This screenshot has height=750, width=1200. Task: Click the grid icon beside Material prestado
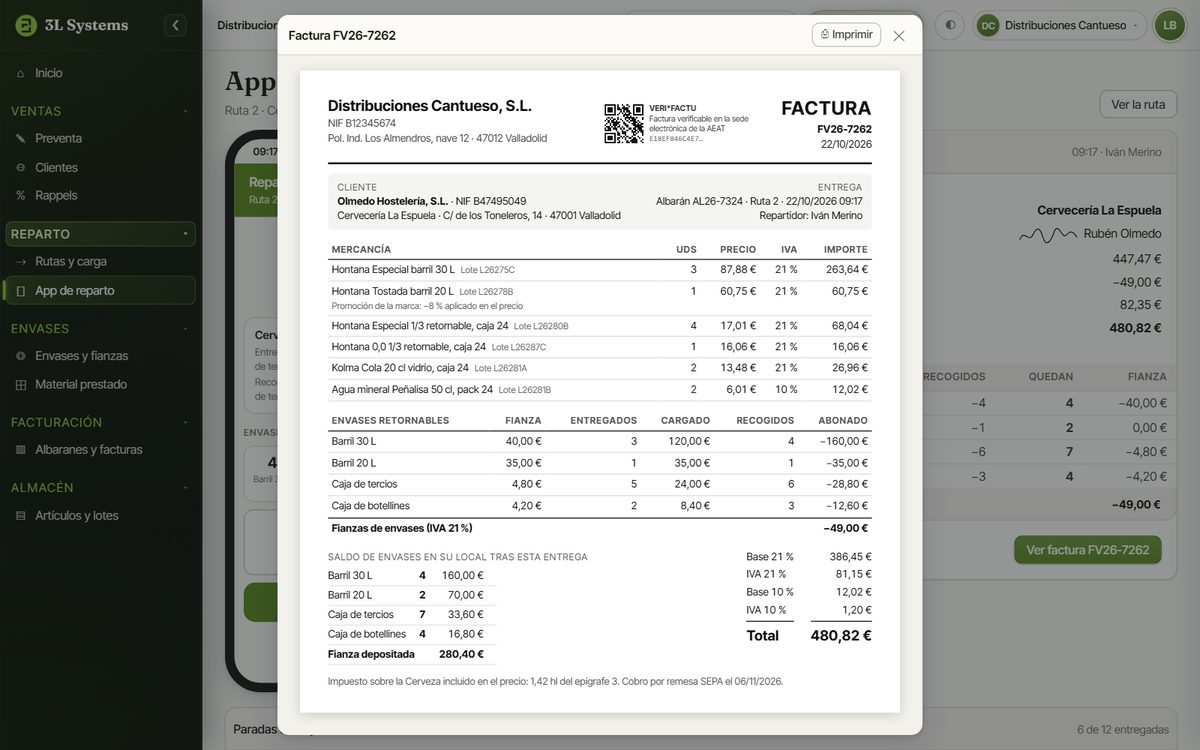coord(21,384)
